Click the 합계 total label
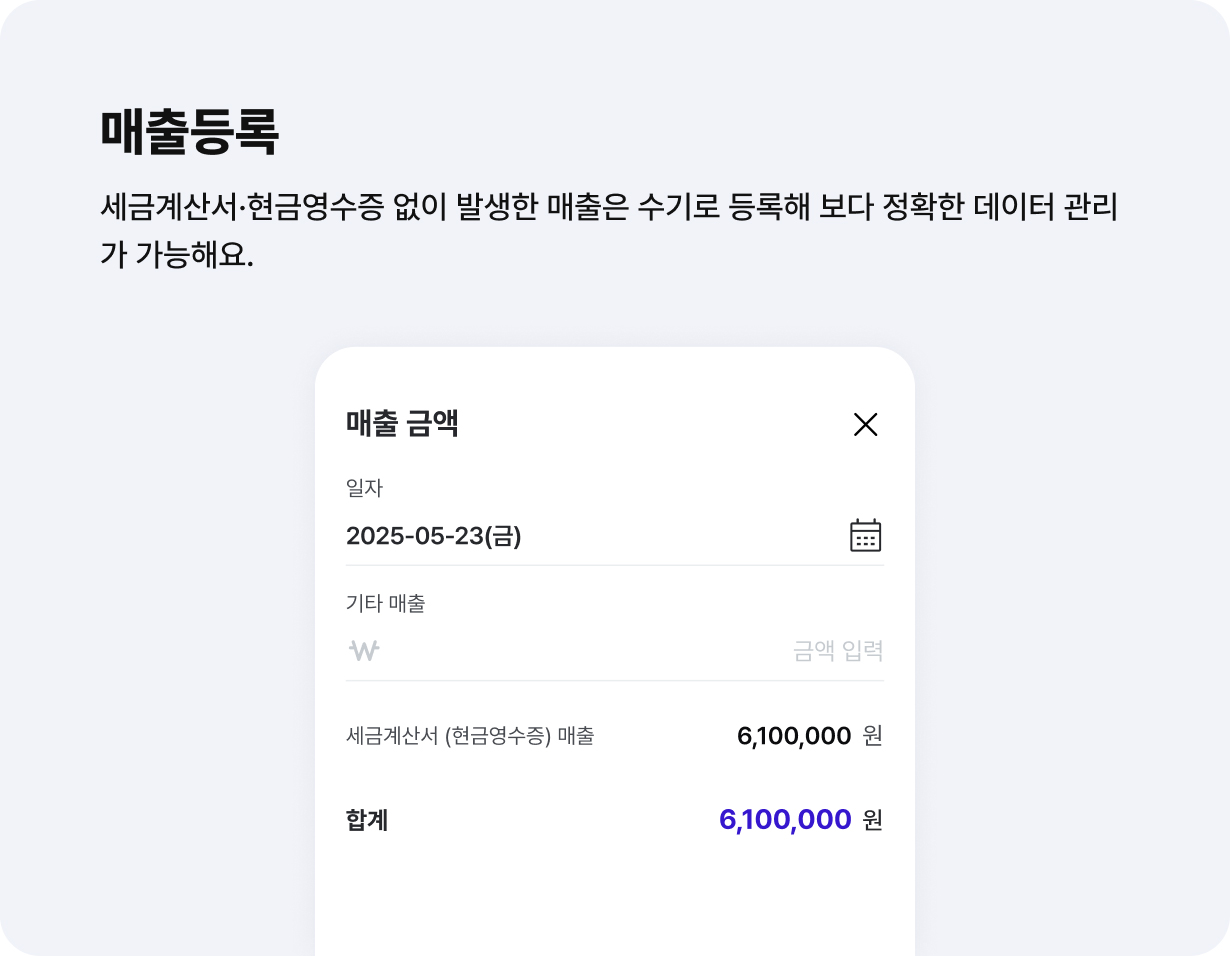1230x956 pixels. pyautogui.click(x=367, y=821)
